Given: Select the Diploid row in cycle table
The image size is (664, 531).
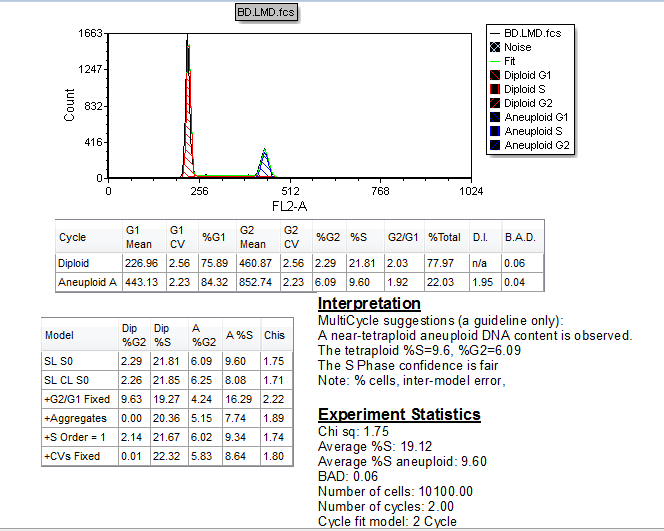Looking at the screenshot, I should [74, 262].
